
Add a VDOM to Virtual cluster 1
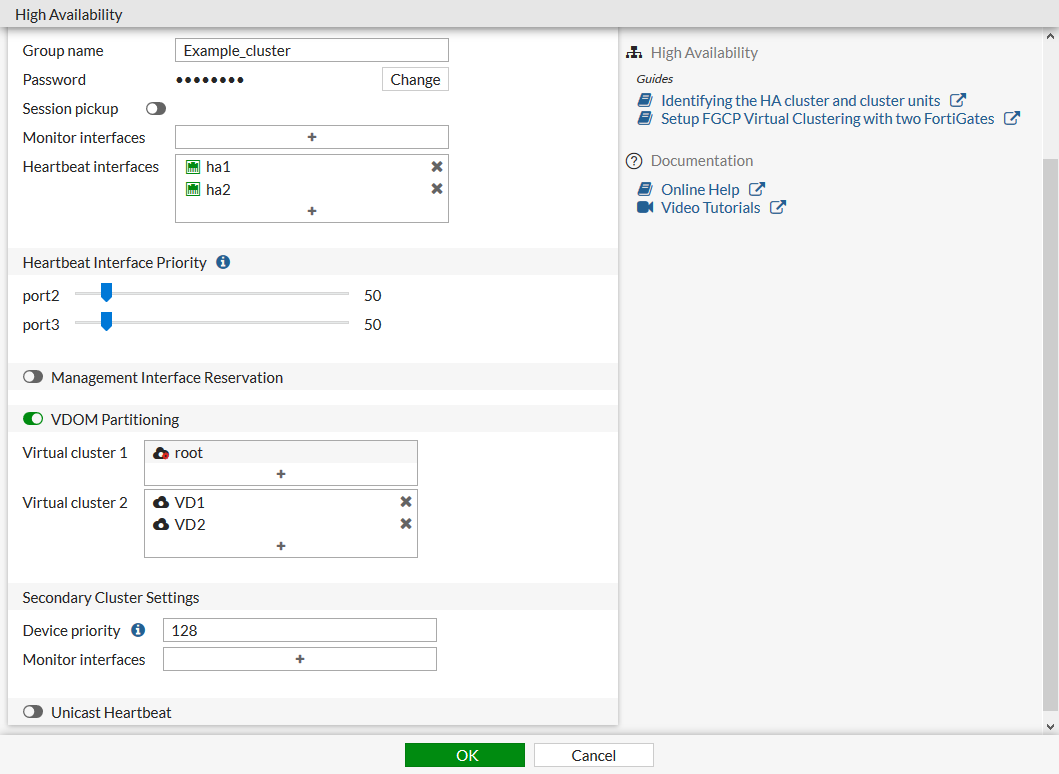(x=281, y=474)
